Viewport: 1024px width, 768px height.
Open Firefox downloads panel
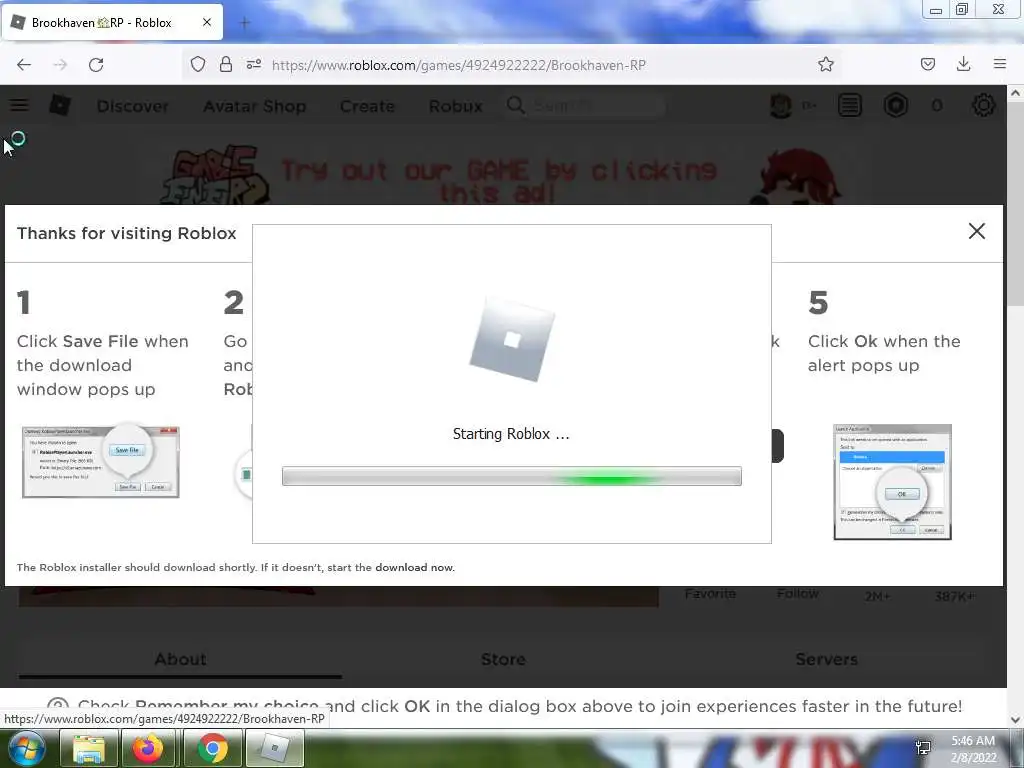963,63
